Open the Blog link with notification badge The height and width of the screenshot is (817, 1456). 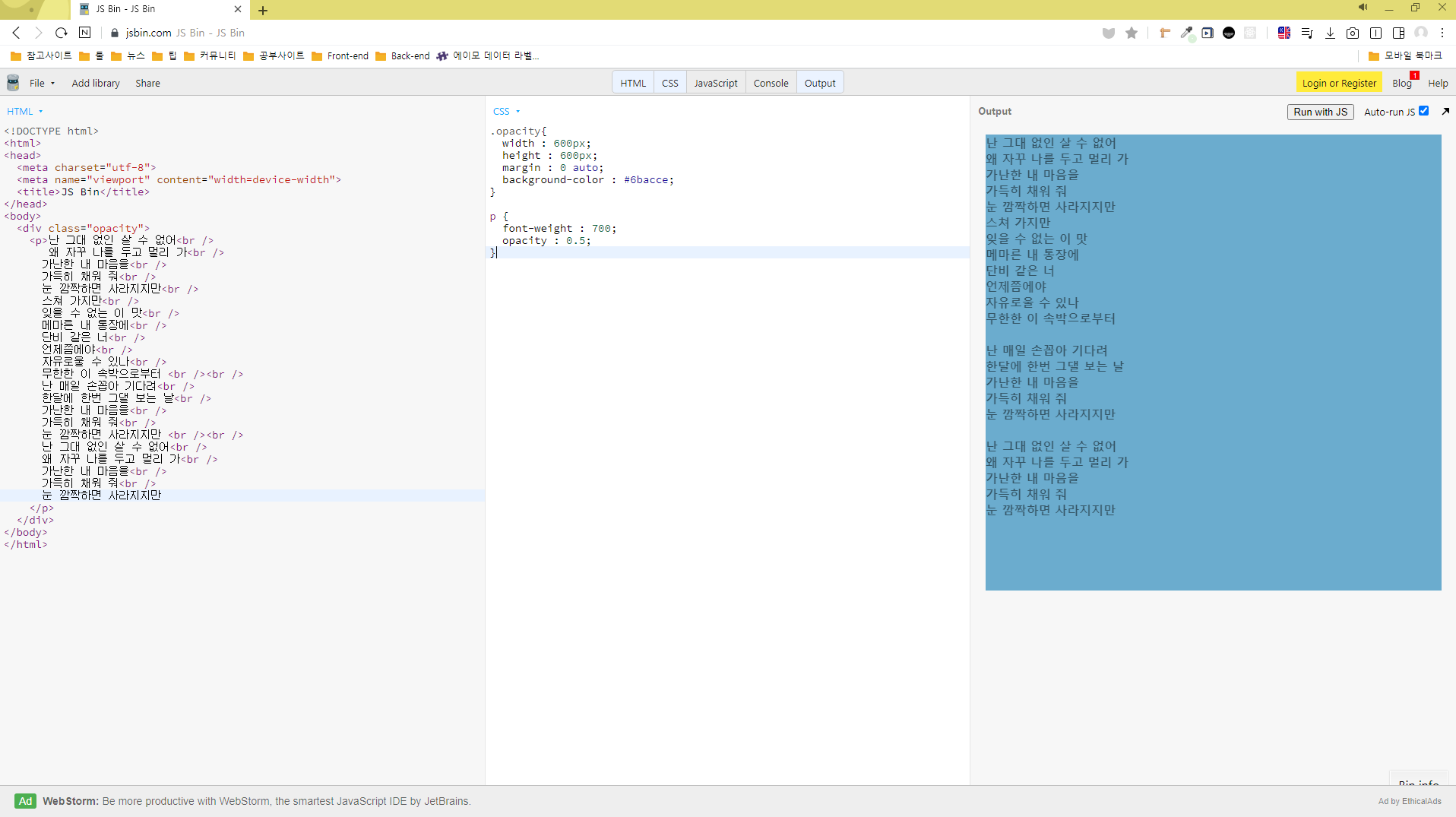tap(1402, 83)
